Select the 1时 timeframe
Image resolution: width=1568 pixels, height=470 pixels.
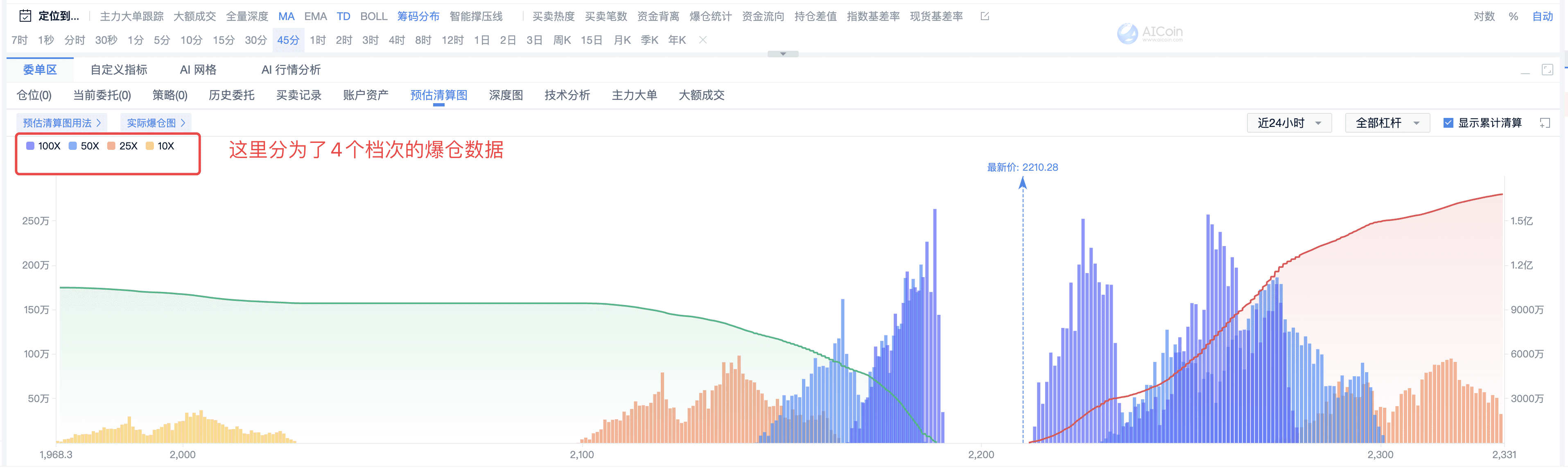point(318,40)
